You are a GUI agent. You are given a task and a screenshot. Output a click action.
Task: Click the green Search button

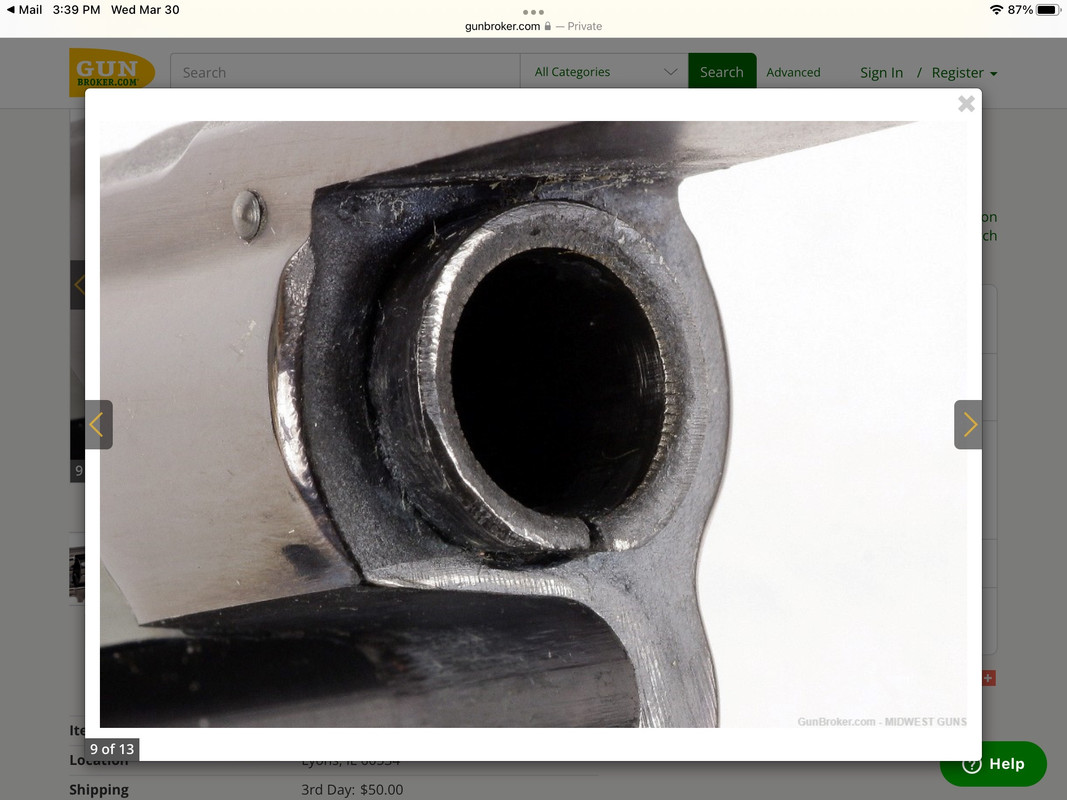point(722,72)
